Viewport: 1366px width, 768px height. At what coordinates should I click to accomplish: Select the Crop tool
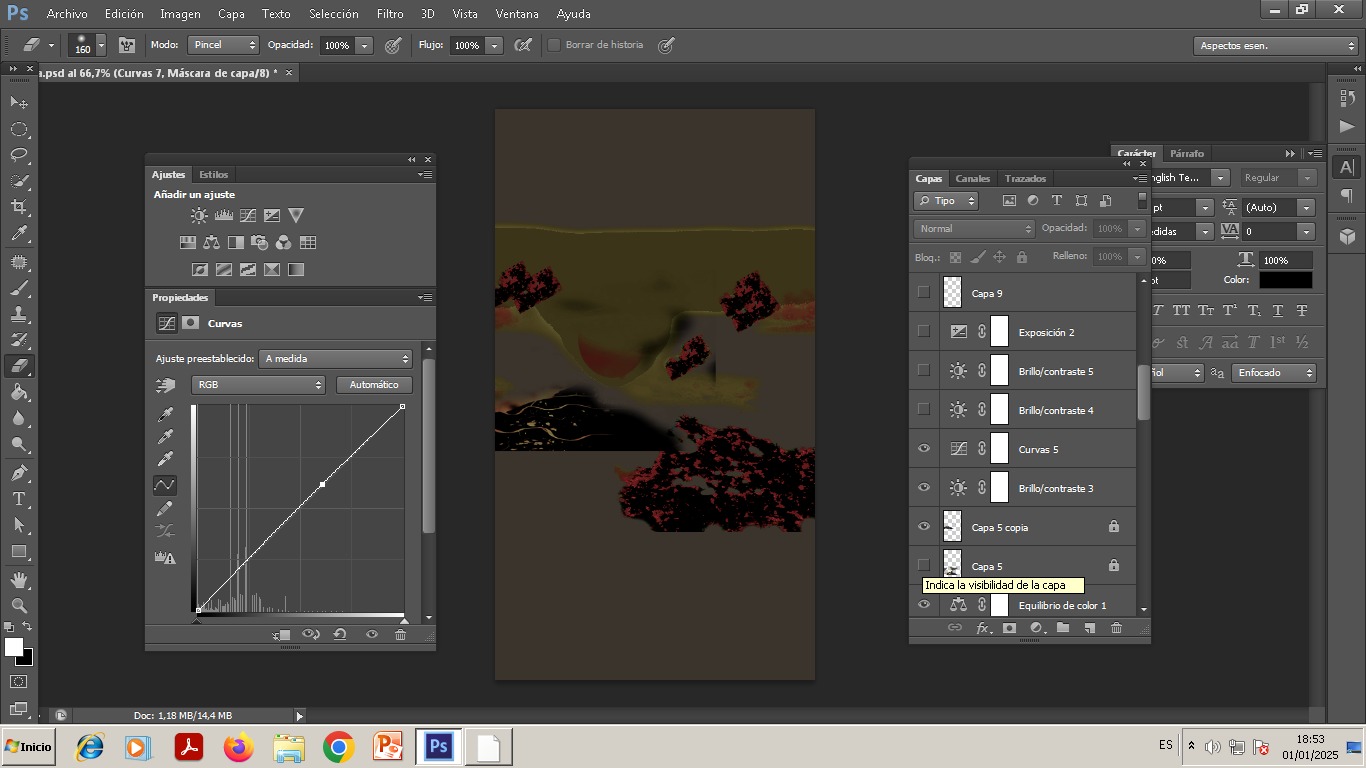pyautogui.click(x=19, y=207)
